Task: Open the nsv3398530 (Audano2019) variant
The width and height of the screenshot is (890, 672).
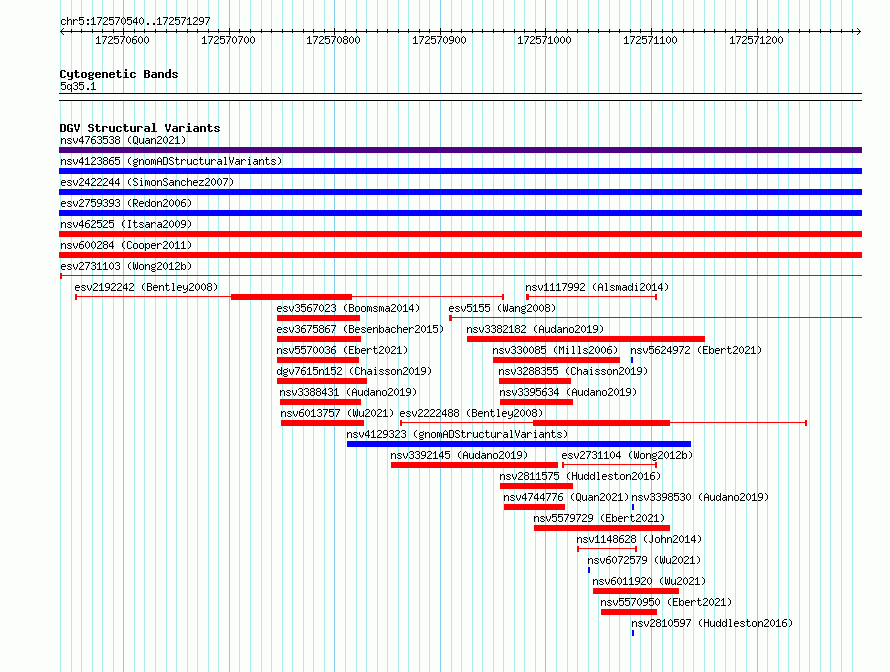Action: 700,497
